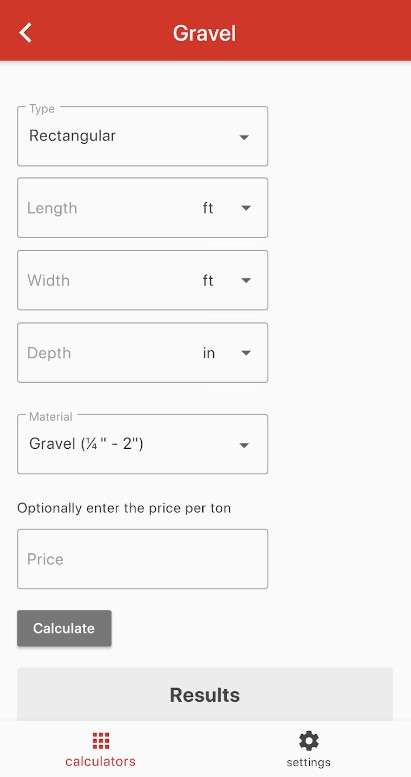
Task: Click the Calculate button
Action: (x=64, y=628)
